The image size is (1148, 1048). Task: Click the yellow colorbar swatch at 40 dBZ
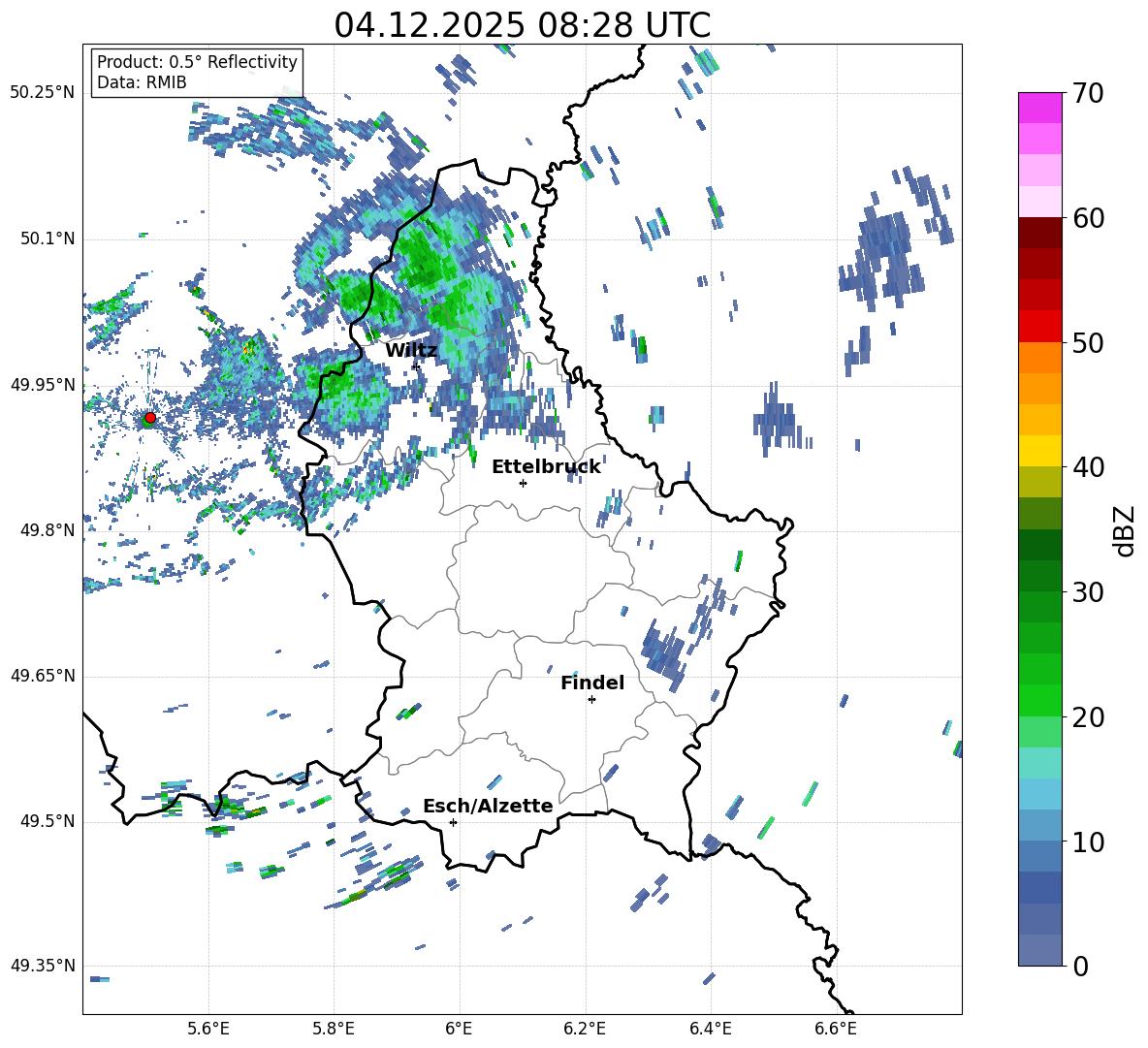tap(1039, 451)
